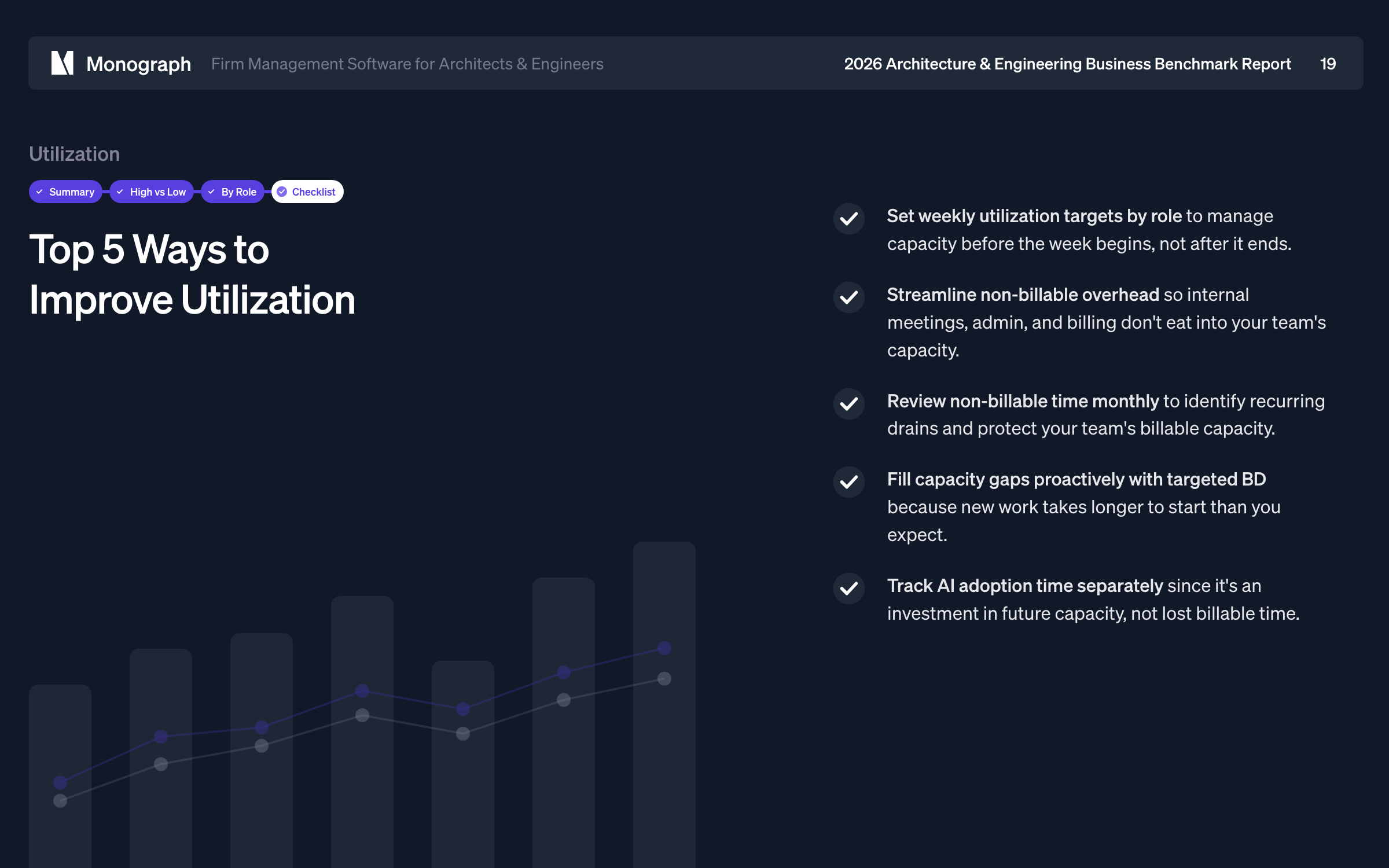Click checkmark beside Fill capacity gaps
The width and height of the screenshot is (1389, 868).
click(x=849, y=482)
